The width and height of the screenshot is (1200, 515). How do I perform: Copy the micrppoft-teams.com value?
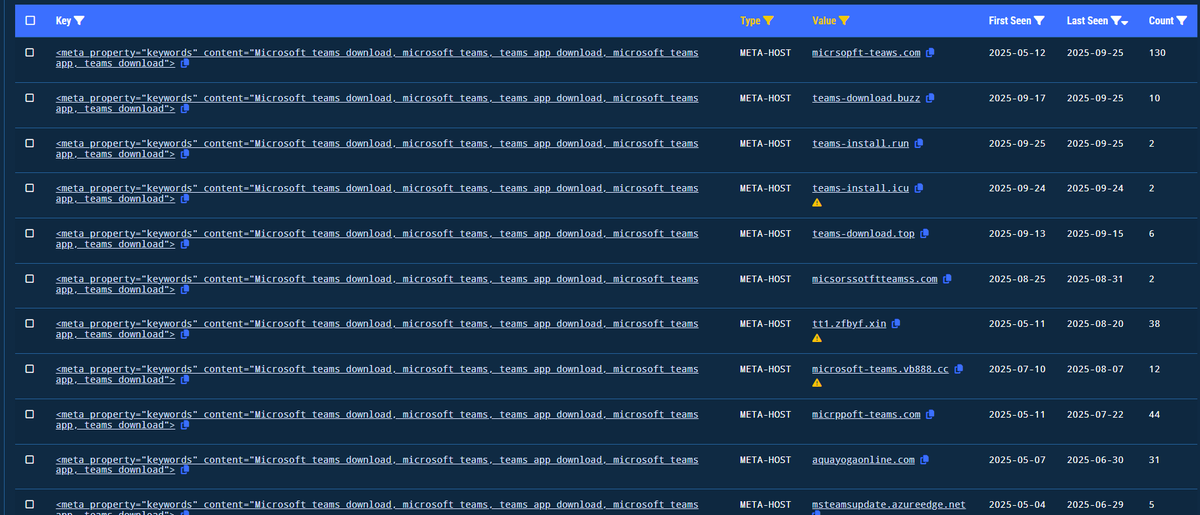[930, 414]
